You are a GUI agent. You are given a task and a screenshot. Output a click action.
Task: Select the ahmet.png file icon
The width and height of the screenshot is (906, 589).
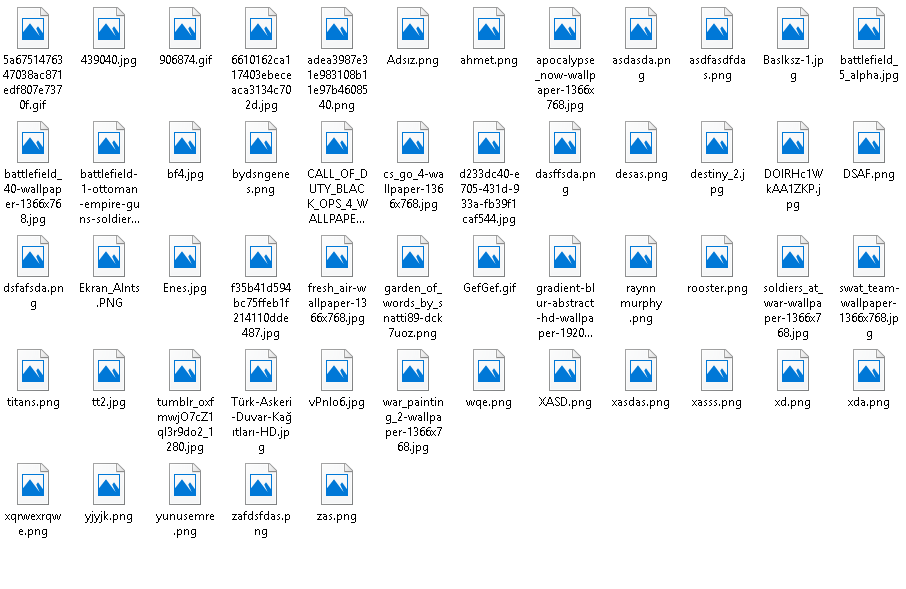[x=489, y=28]
